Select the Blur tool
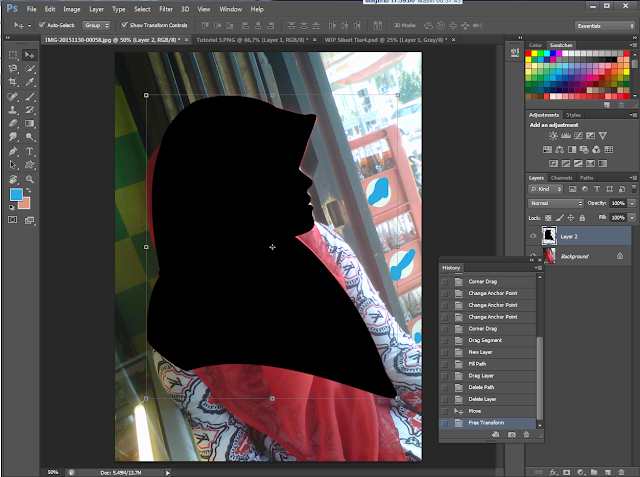The image size is (640, 477). (x=13, y=137)
